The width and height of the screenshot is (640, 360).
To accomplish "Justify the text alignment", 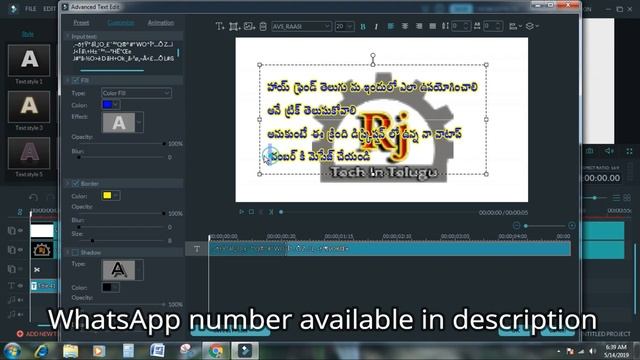I will point(433,26).
